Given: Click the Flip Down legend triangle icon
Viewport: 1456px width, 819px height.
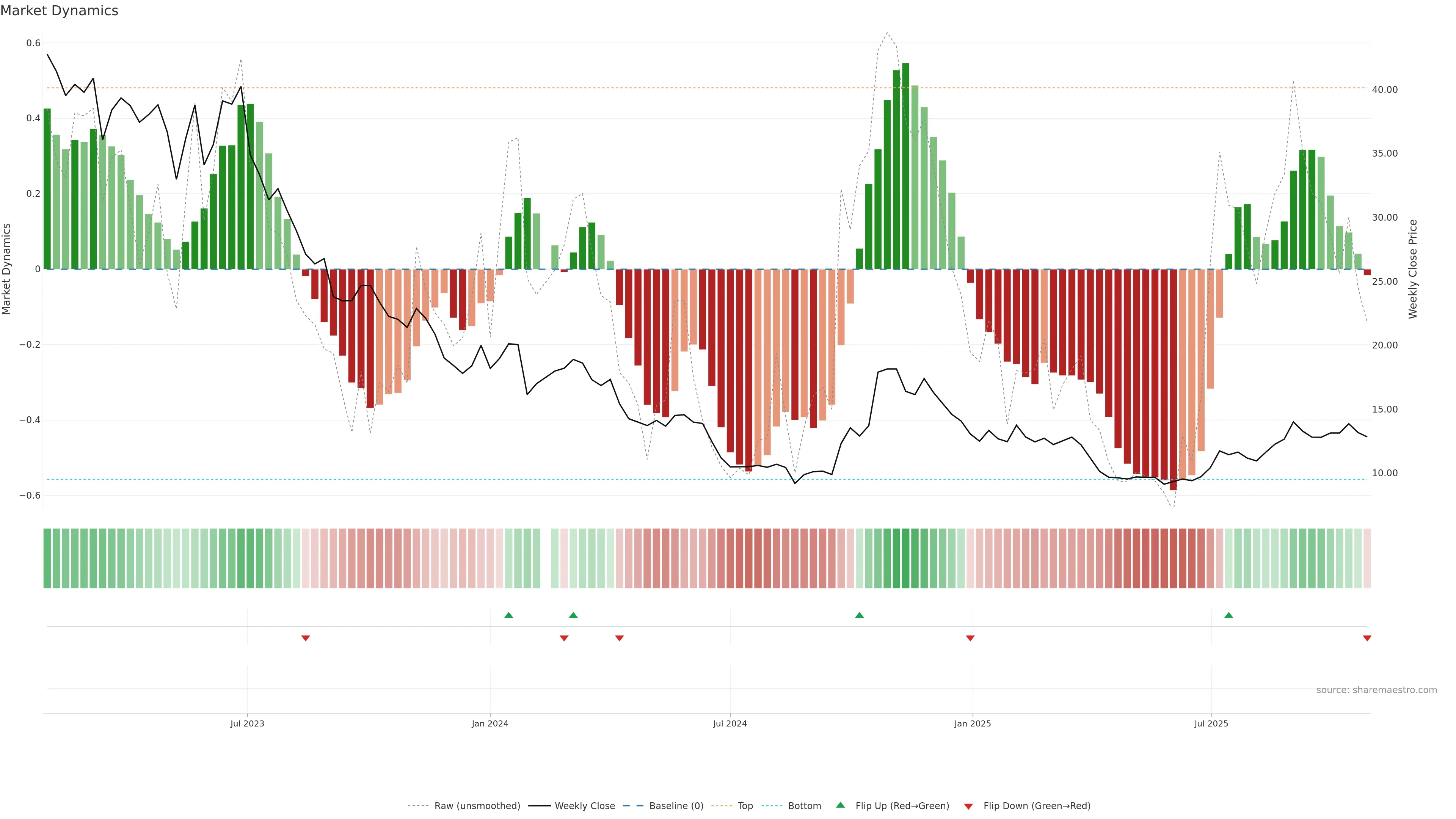Looking at the screenshot, I should (x=968, y=806).
